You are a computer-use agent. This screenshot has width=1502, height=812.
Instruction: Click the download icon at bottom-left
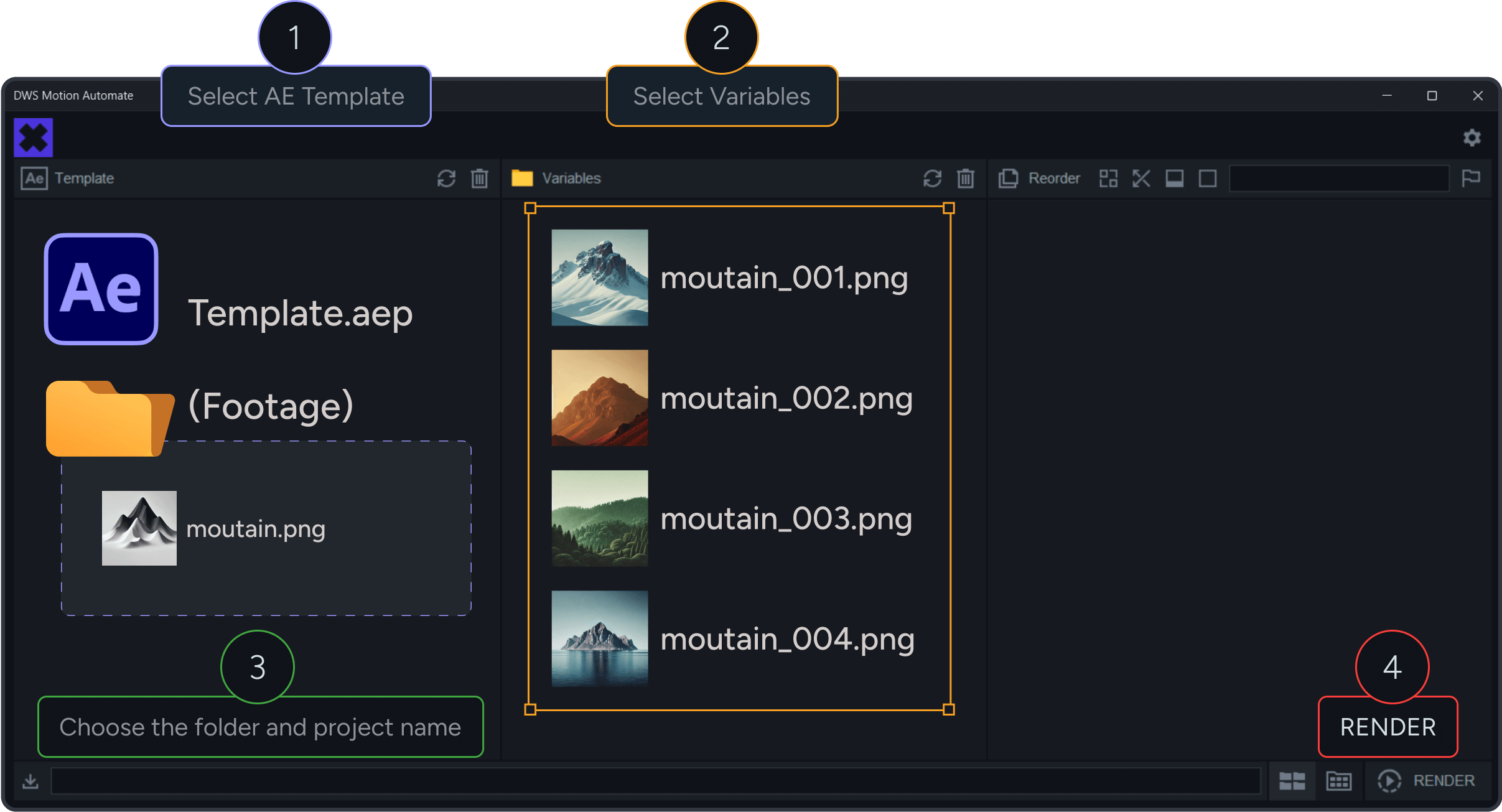pyautogui.click(x=30, y=781)
